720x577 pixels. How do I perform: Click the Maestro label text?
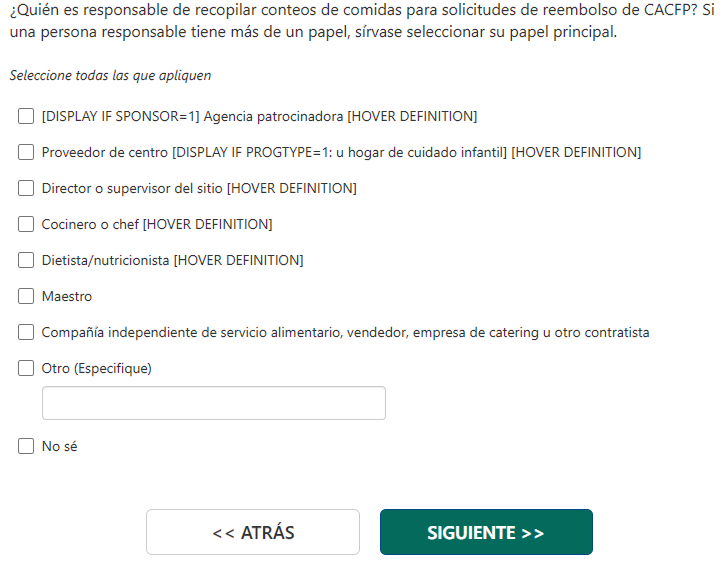(x=67, y=296)
